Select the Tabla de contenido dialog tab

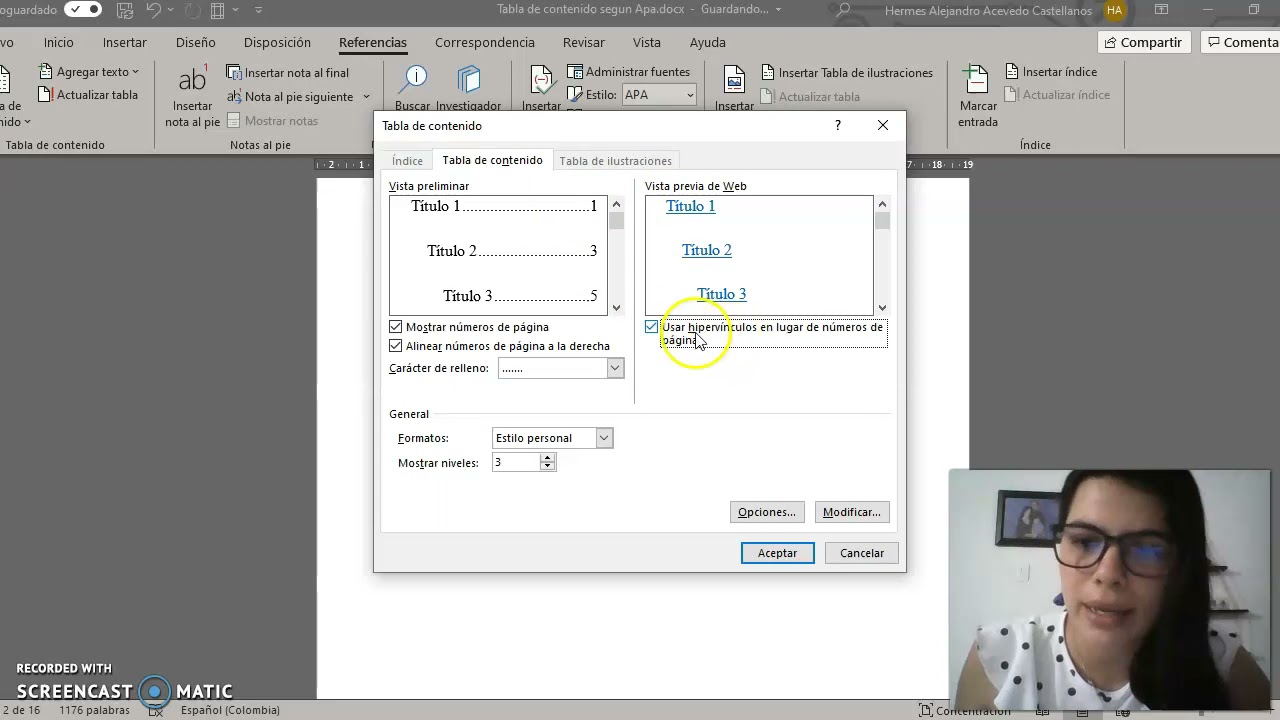[492, 160]
